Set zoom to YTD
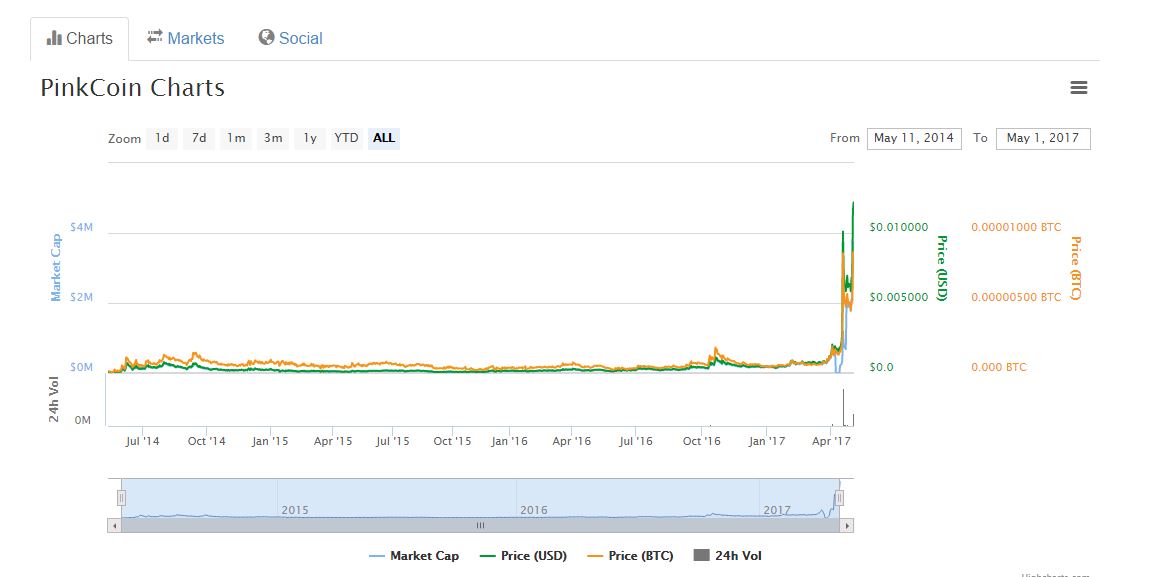 (x=346, y=138)
